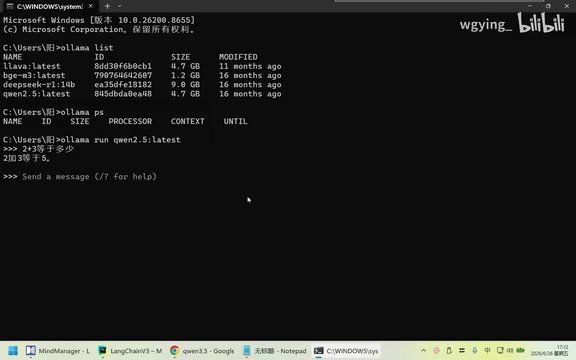Switch to the qwen3.5 Google Chrome window

click(202, 351)
